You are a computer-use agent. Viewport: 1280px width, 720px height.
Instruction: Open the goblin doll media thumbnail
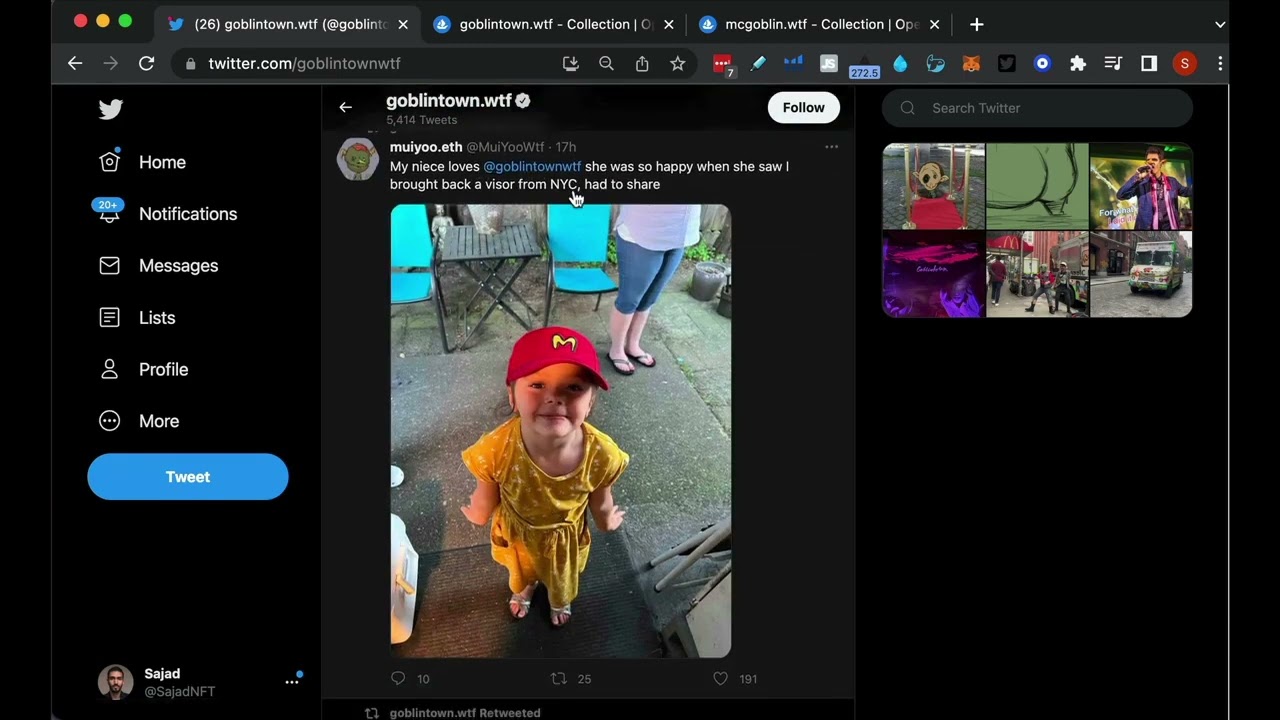(934, 186)
